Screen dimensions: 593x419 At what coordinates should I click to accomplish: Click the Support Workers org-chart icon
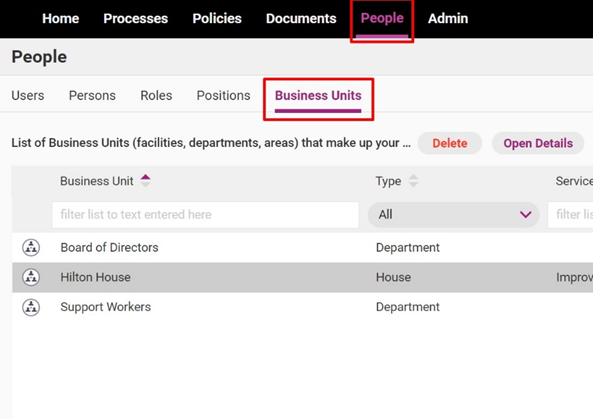[31, 307]
